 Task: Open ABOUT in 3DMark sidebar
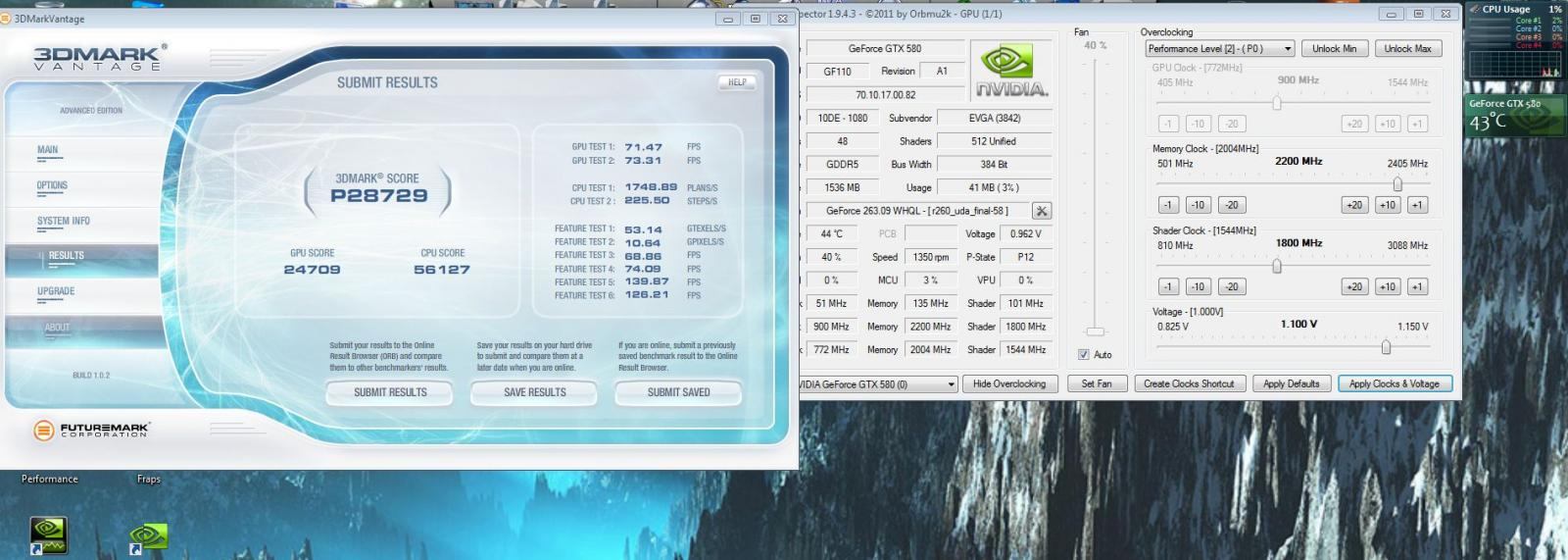(x=57, y=328)
